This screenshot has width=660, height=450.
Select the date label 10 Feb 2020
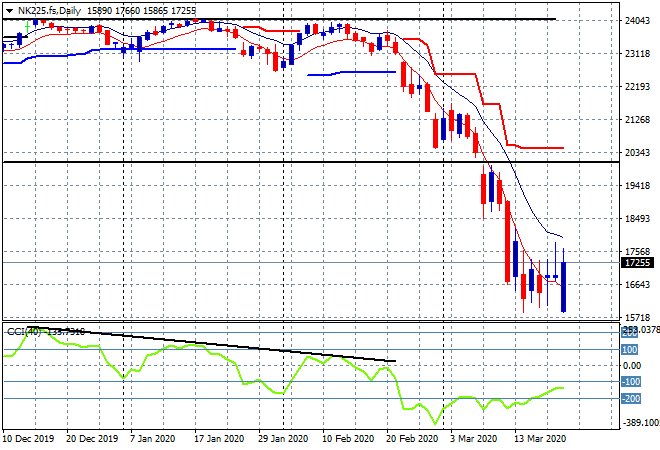tap(348, 439)
